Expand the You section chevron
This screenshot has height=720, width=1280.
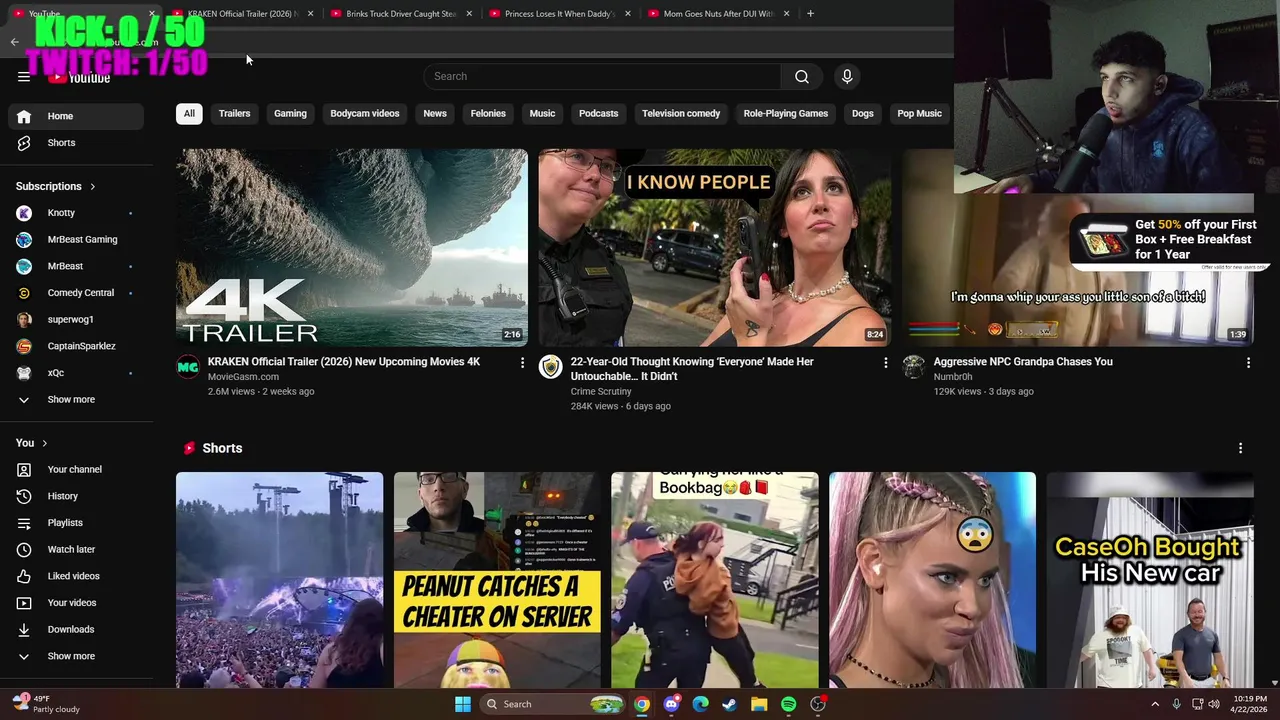click(x=44, y=443)
